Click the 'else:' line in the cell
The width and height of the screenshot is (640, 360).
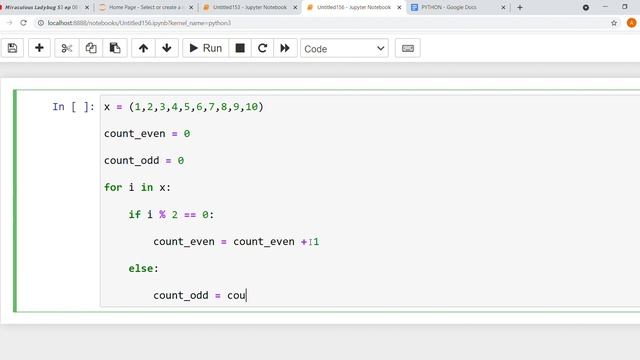pos(143,268)
